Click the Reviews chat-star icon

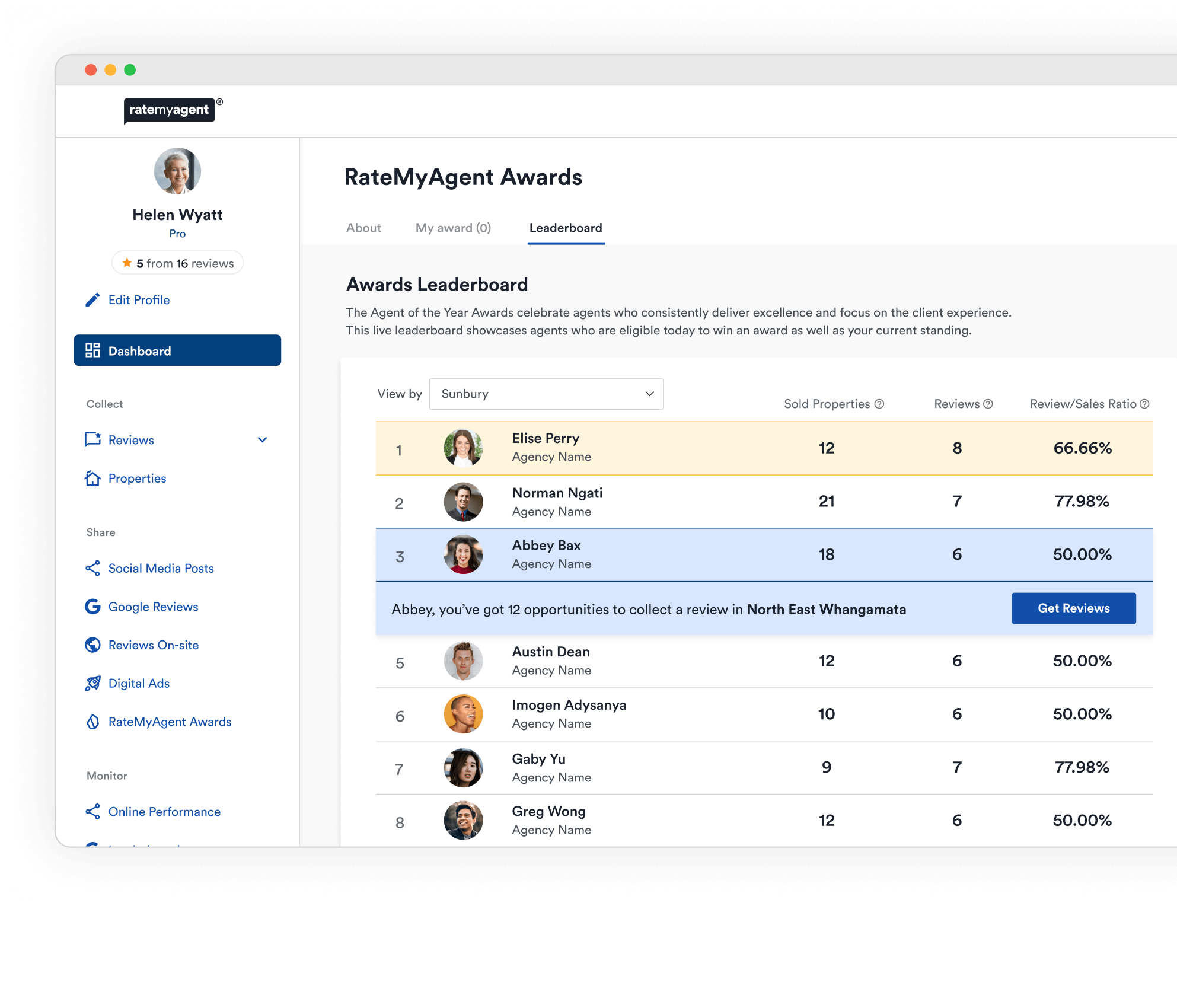[x=92, y=440]
